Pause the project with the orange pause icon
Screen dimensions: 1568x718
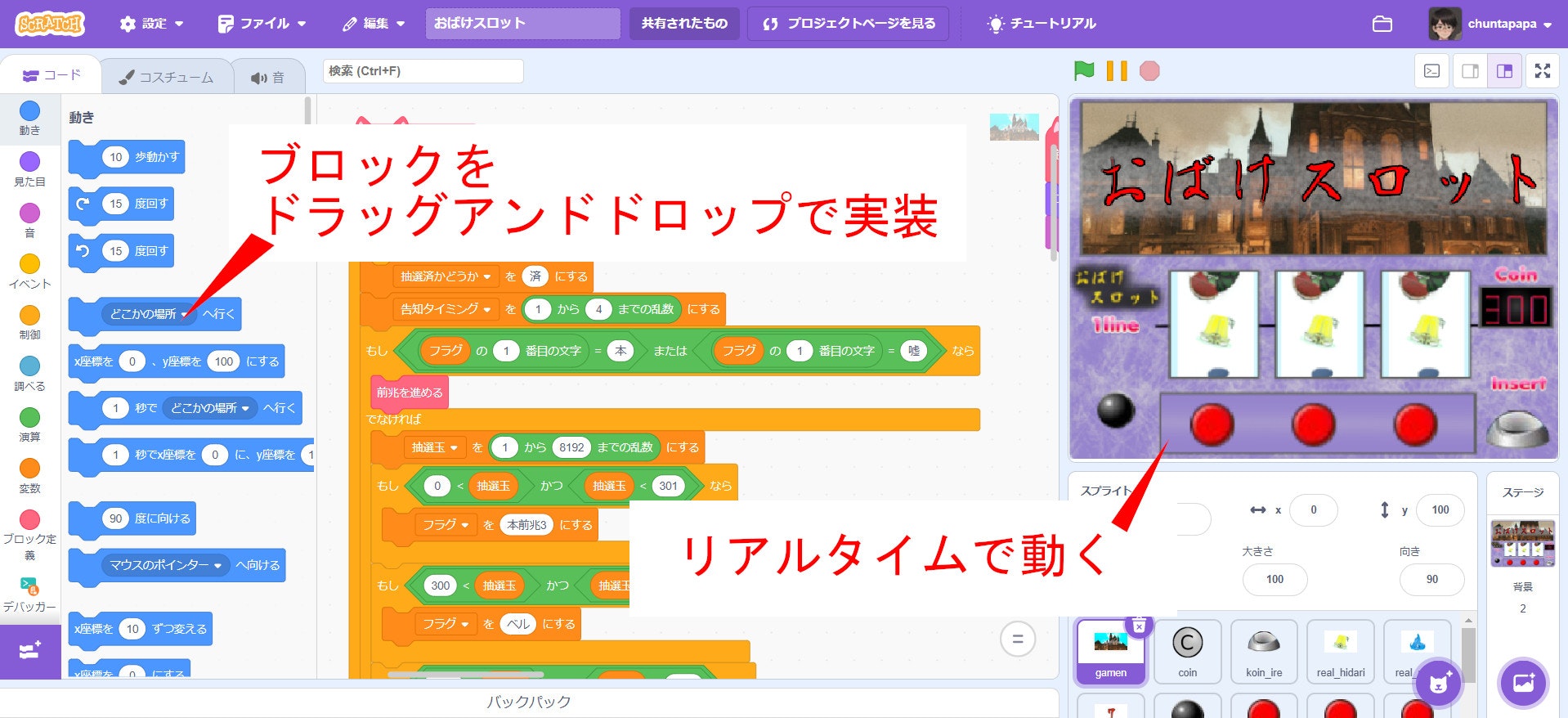click(x=1117, y=71)
